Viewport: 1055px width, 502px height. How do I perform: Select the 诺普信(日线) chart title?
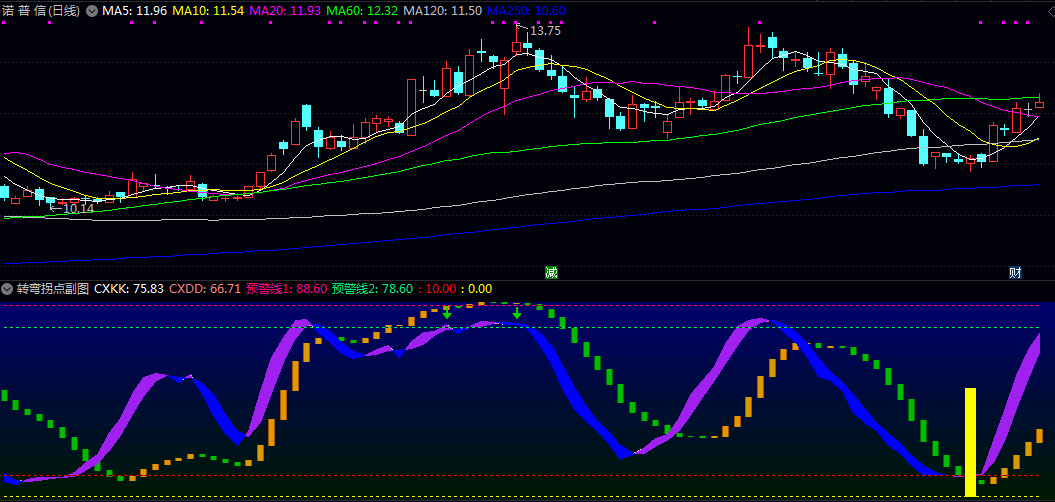(41, 11)
